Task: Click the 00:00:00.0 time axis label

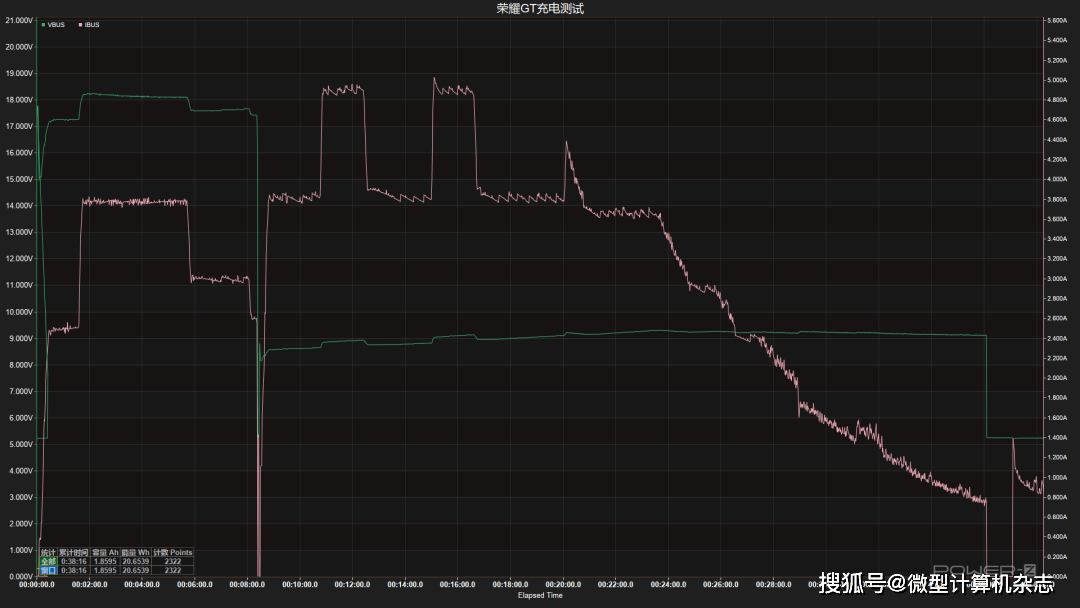Action: point(37,585)
